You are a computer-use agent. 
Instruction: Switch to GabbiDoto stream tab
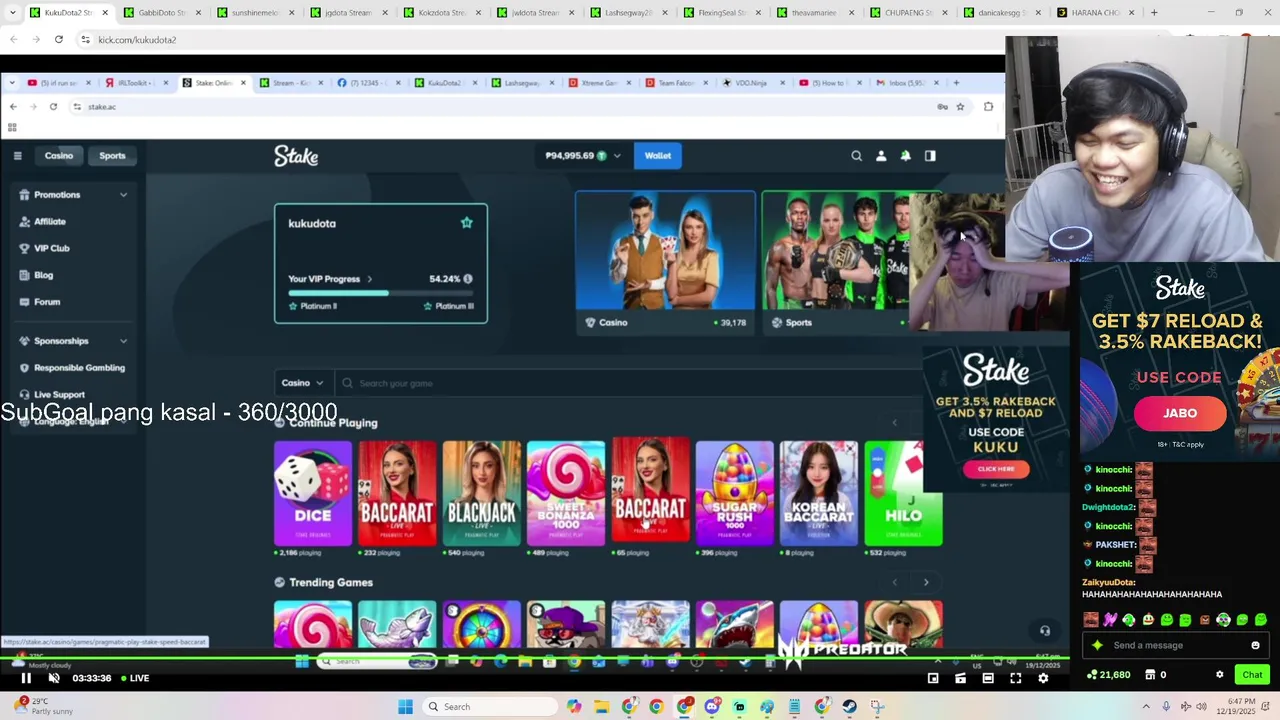click(x=162, y=13)
